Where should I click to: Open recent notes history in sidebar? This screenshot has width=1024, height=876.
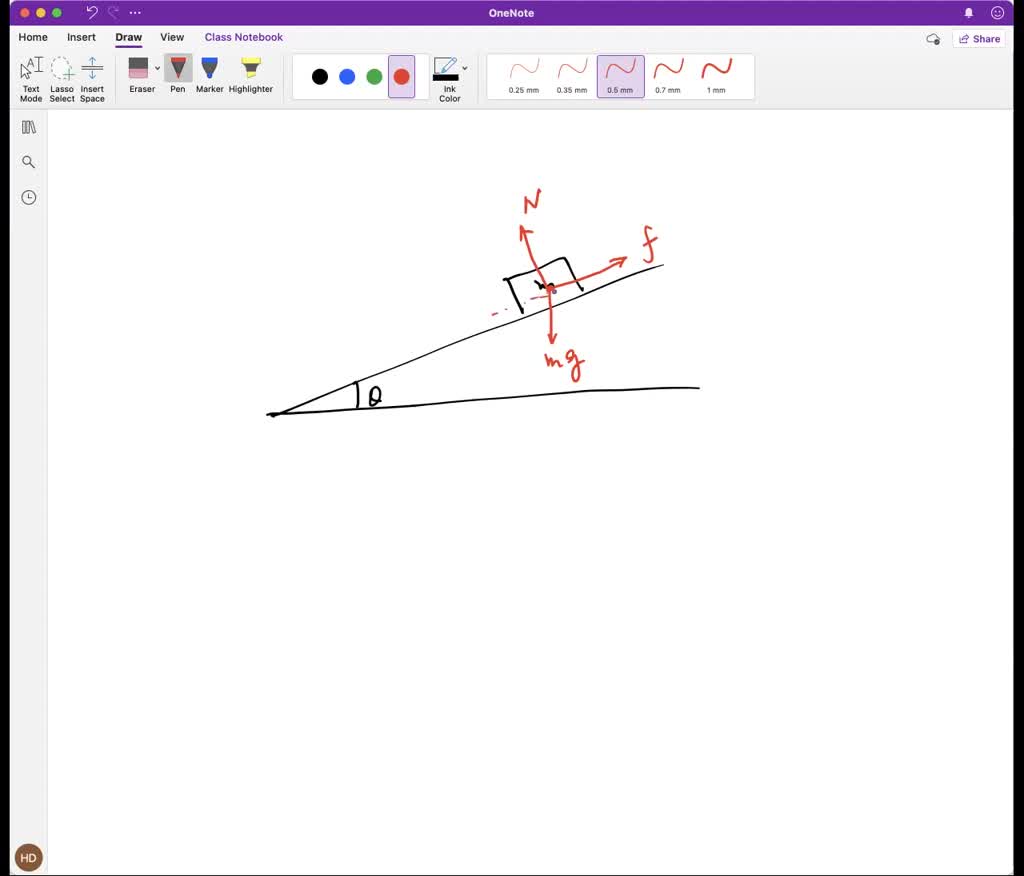click(x=28, y=197)
